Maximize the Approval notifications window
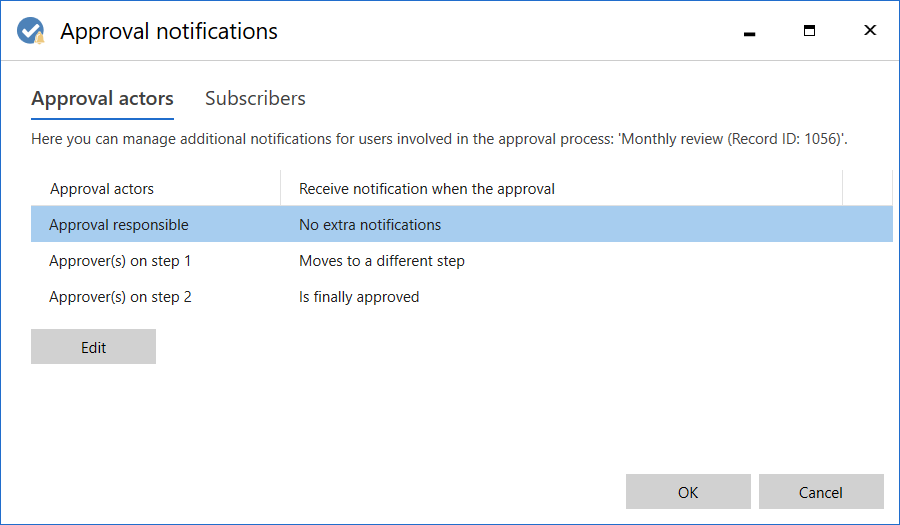 pyautogui.click(x=809, y=31)
